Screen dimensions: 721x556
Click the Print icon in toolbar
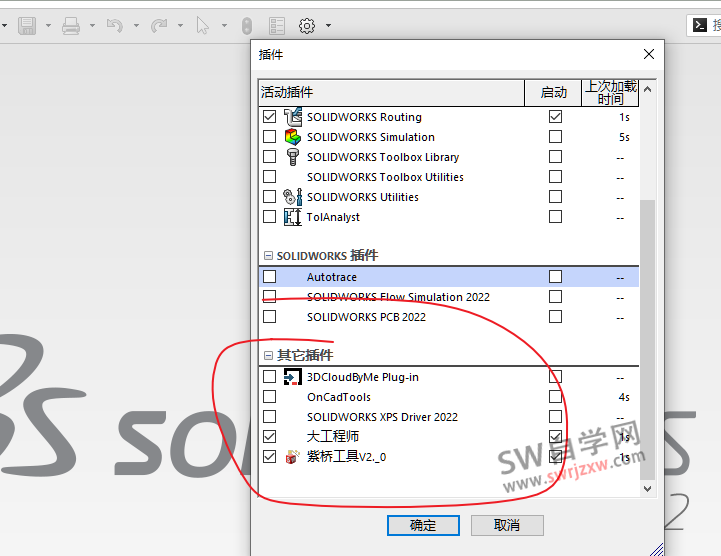71,26
